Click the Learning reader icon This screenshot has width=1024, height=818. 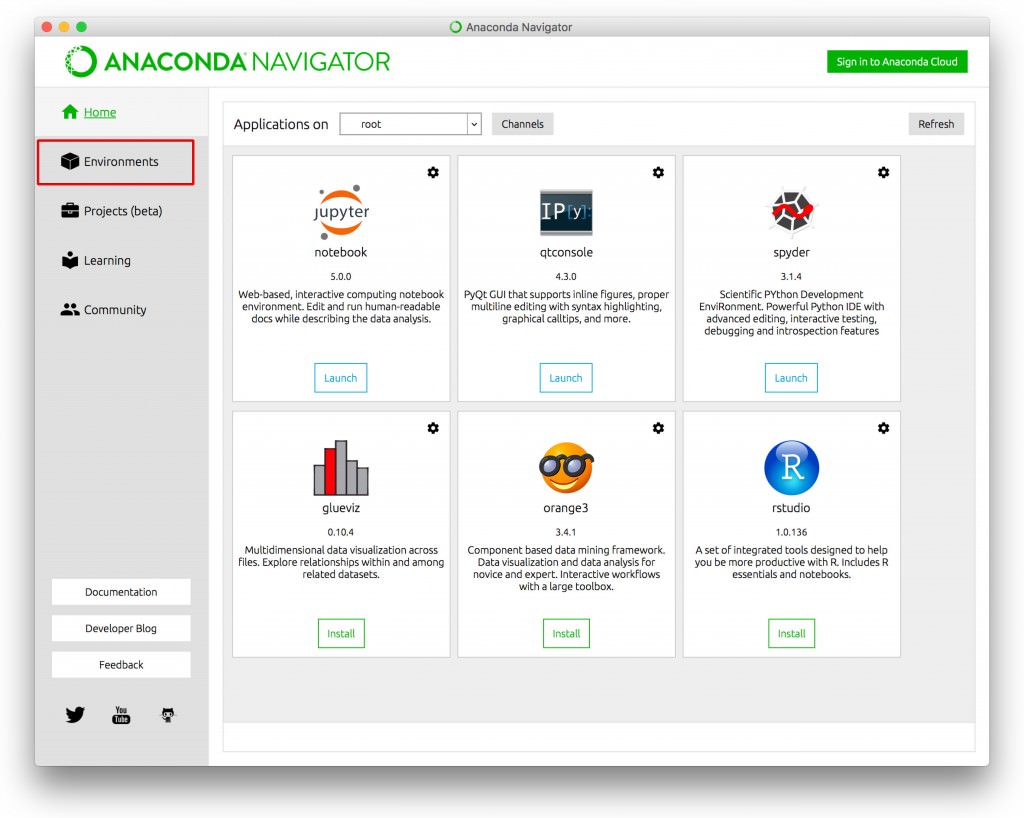coord(70,260)
